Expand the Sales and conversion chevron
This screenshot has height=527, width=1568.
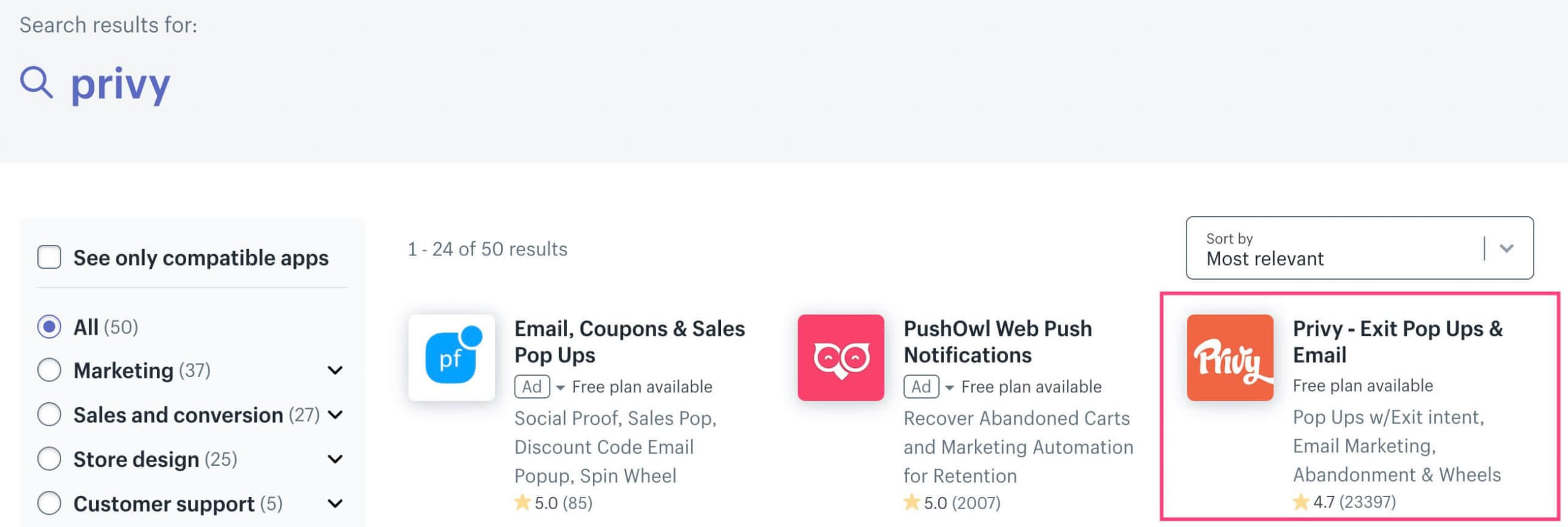[335, 415]
